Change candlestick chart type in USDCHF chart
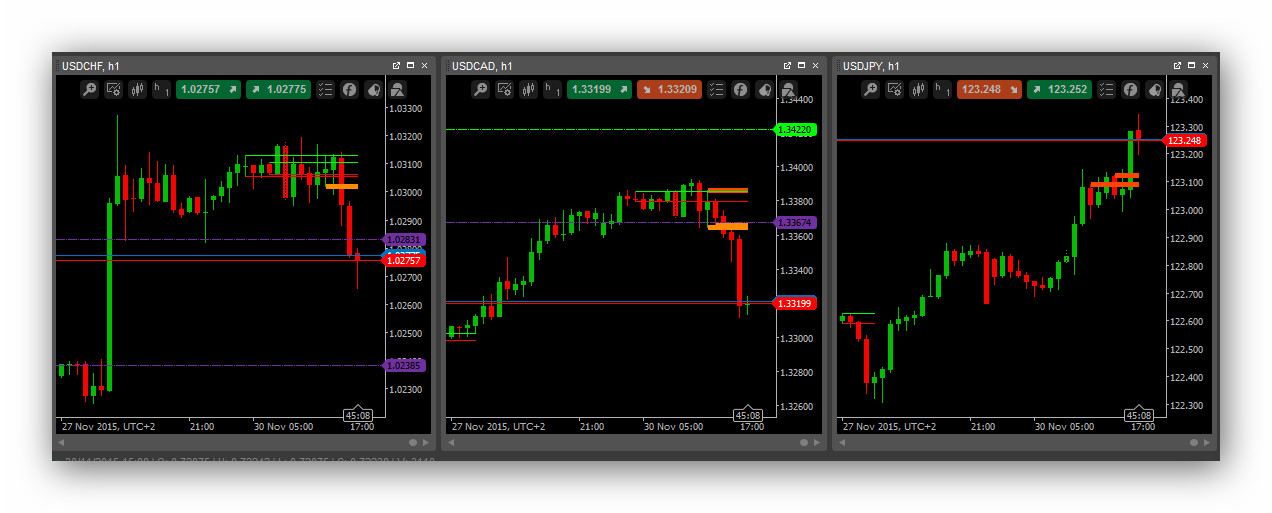This screenshot has width=1272, height=513. click(x=137, y=89)
